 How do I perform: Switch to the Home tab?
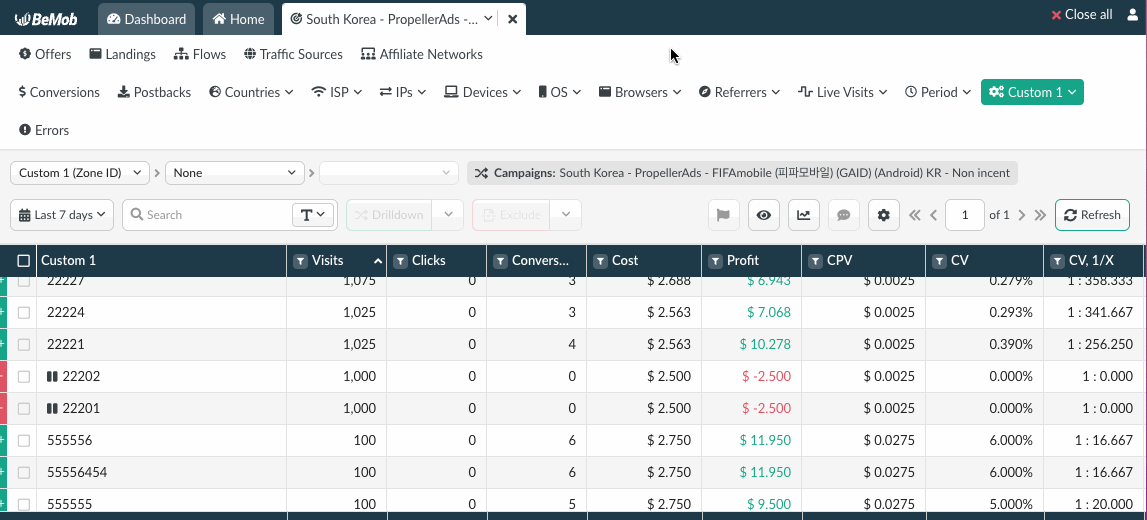pos(238,19)
